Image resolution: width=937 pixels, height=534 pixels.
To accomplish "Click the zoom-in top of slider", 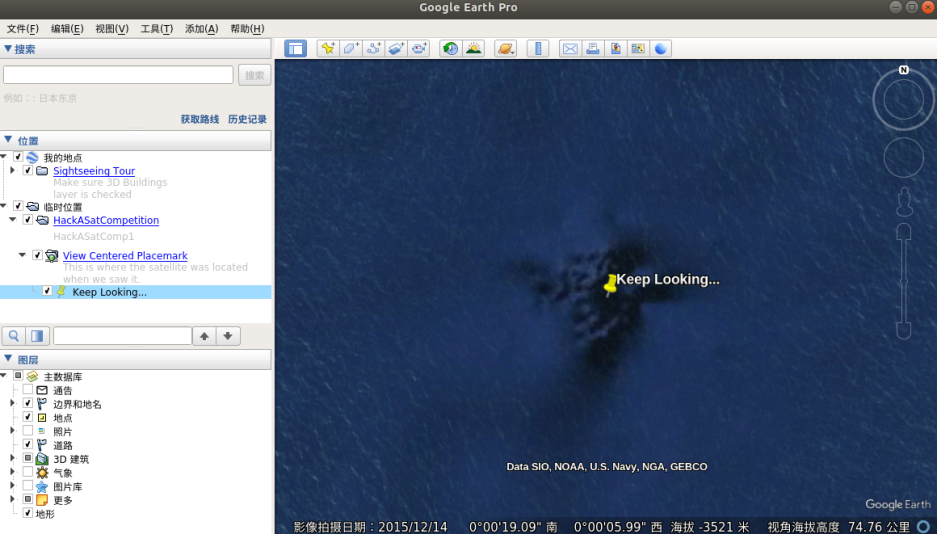I will (904, 232).
